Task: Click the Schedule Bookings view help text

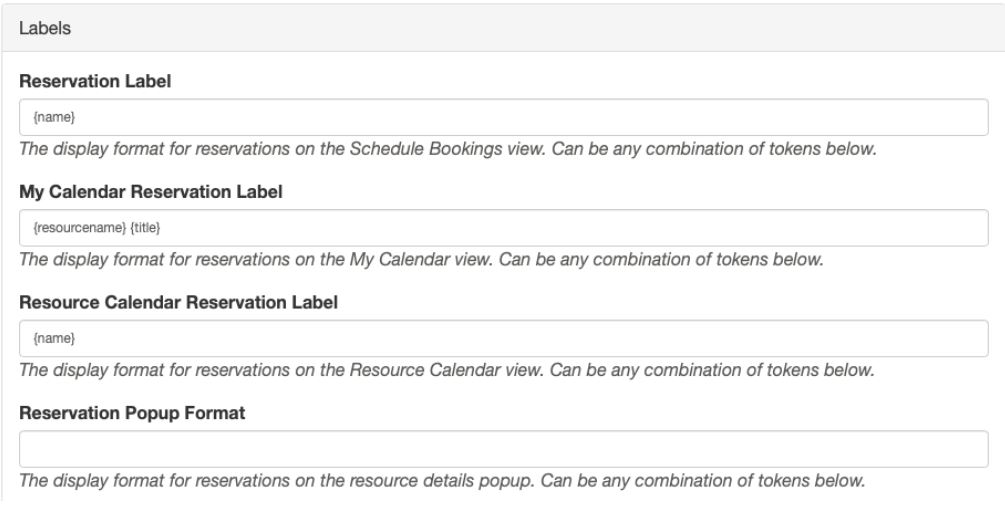Action: click(x=450, y=150)
